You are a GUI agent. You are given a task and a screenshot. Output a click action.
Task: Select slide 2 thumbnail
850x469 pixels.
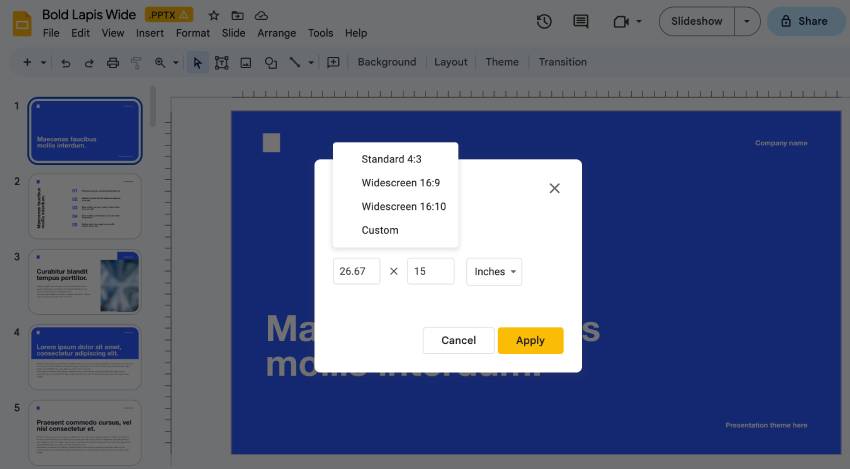(x=85, y=206)
